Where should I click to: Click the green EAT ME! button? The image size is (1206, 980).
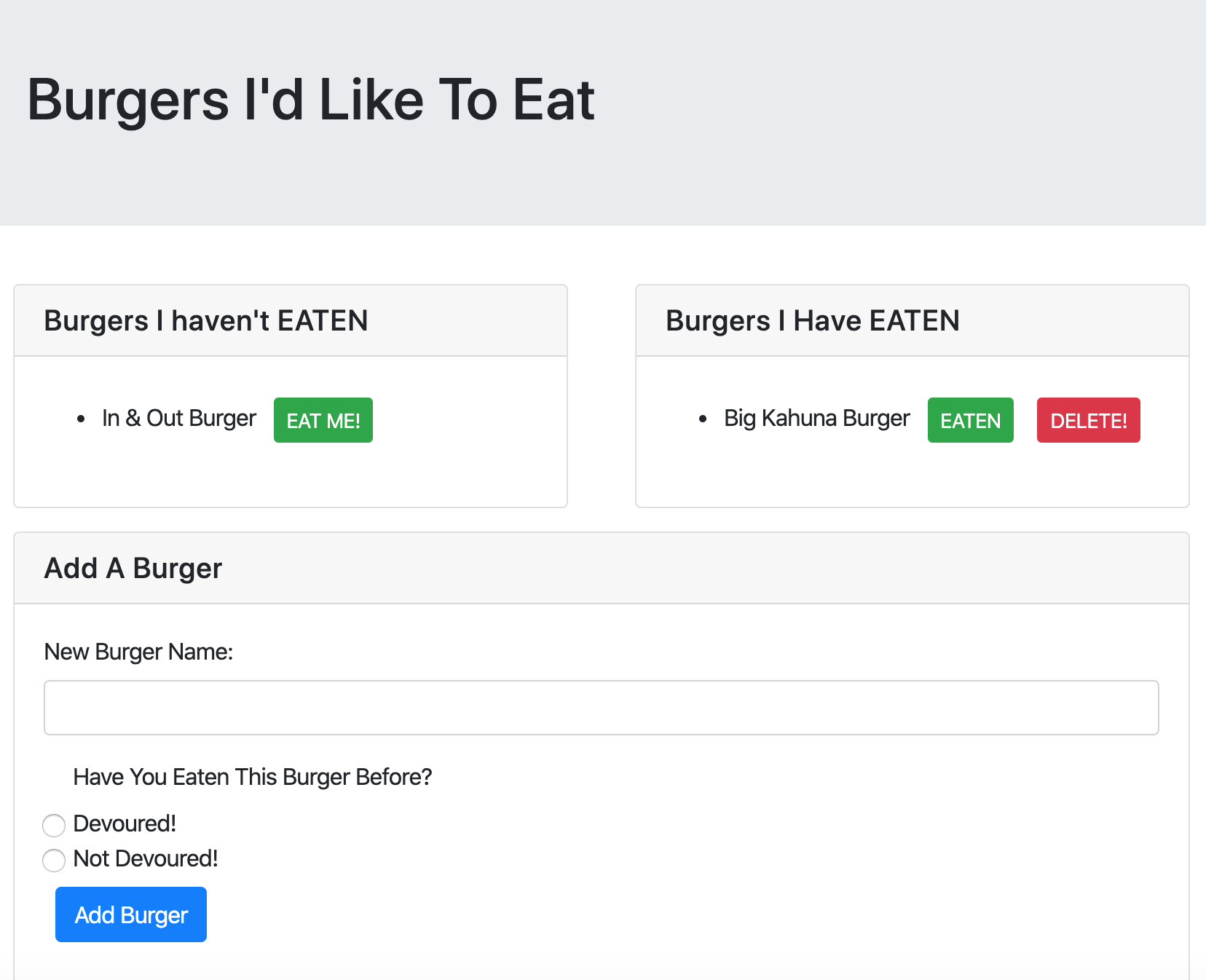323,419
